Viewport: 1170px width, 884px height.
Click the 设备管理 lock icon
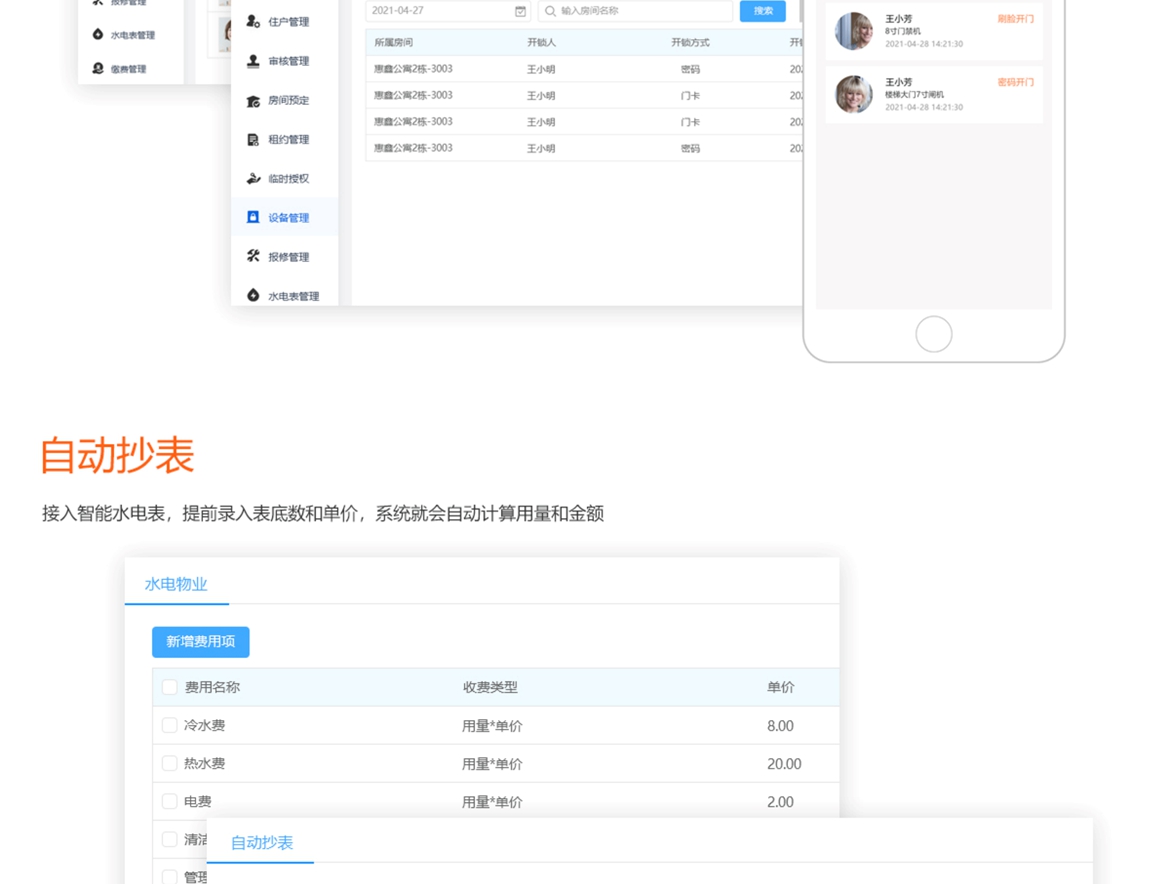(253, 217)
